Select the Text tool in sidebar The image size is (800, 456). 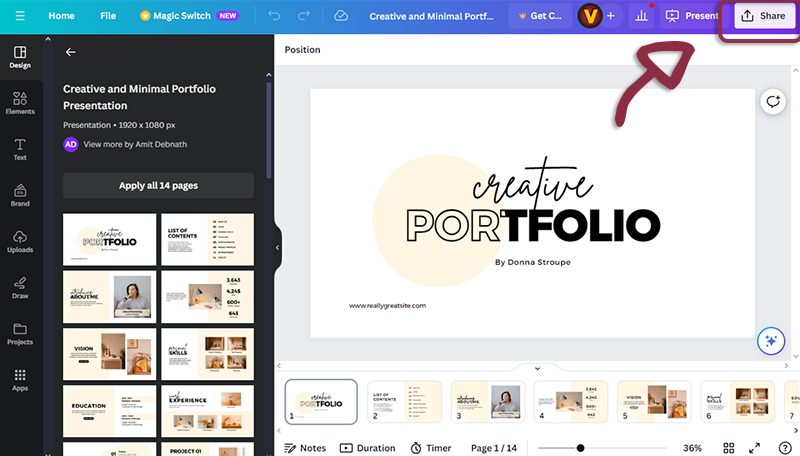point(20,149)
